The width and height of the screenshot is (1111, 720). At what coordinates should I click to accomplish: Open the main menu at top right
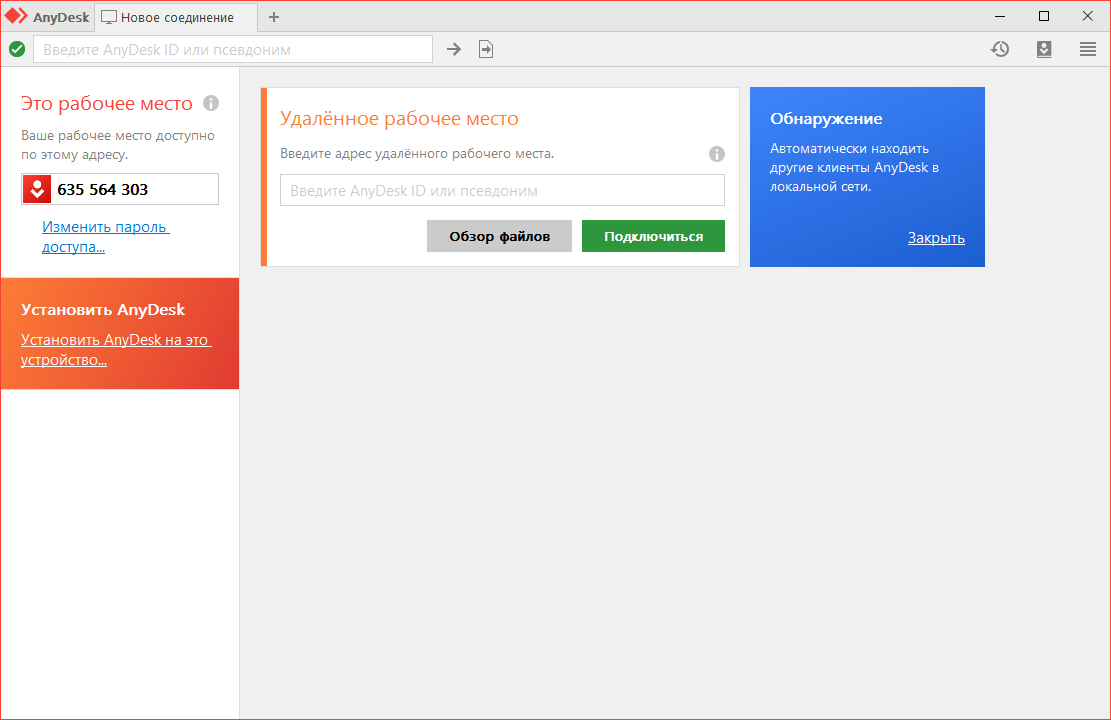coord(1088,48)
